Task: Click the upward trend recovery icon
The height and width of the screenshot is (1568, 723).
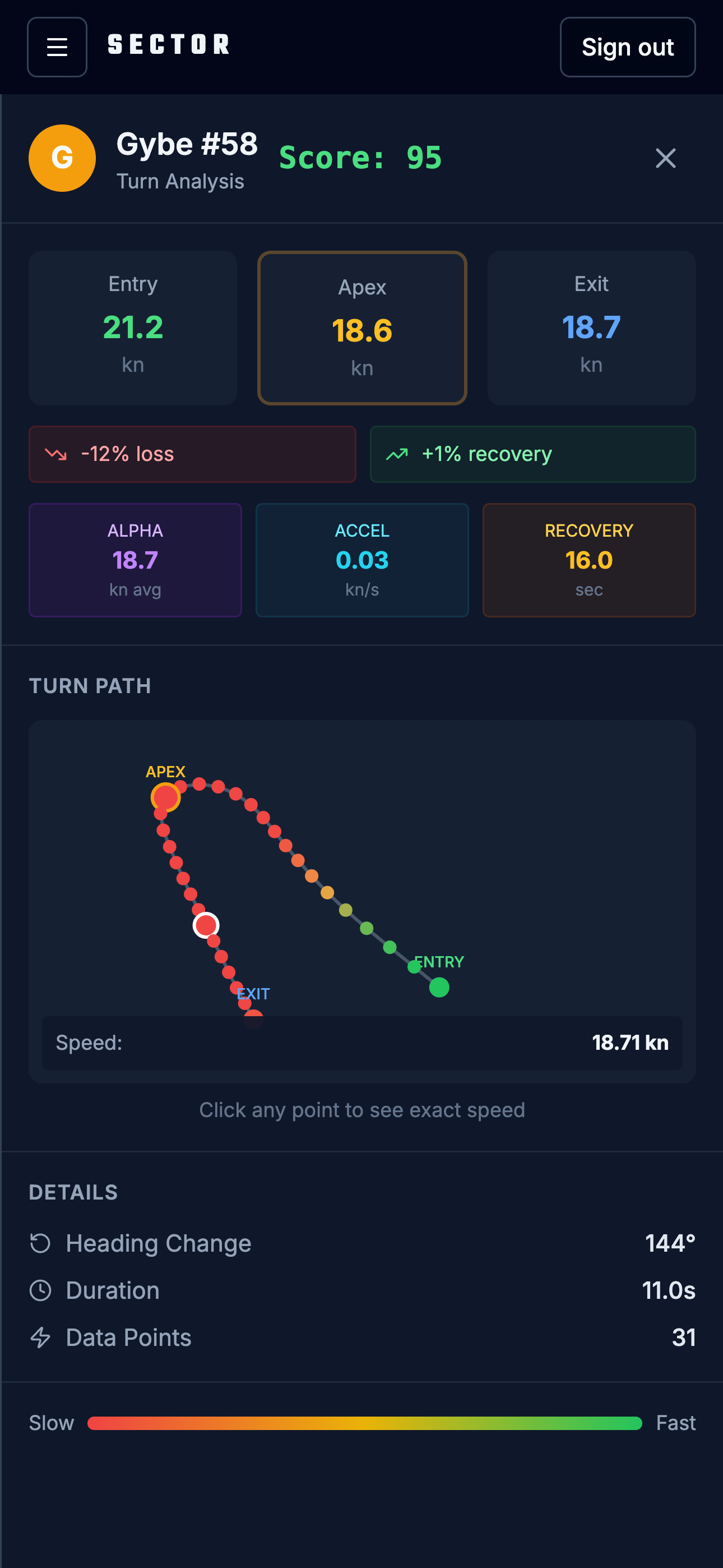Action: click(397, 454)
